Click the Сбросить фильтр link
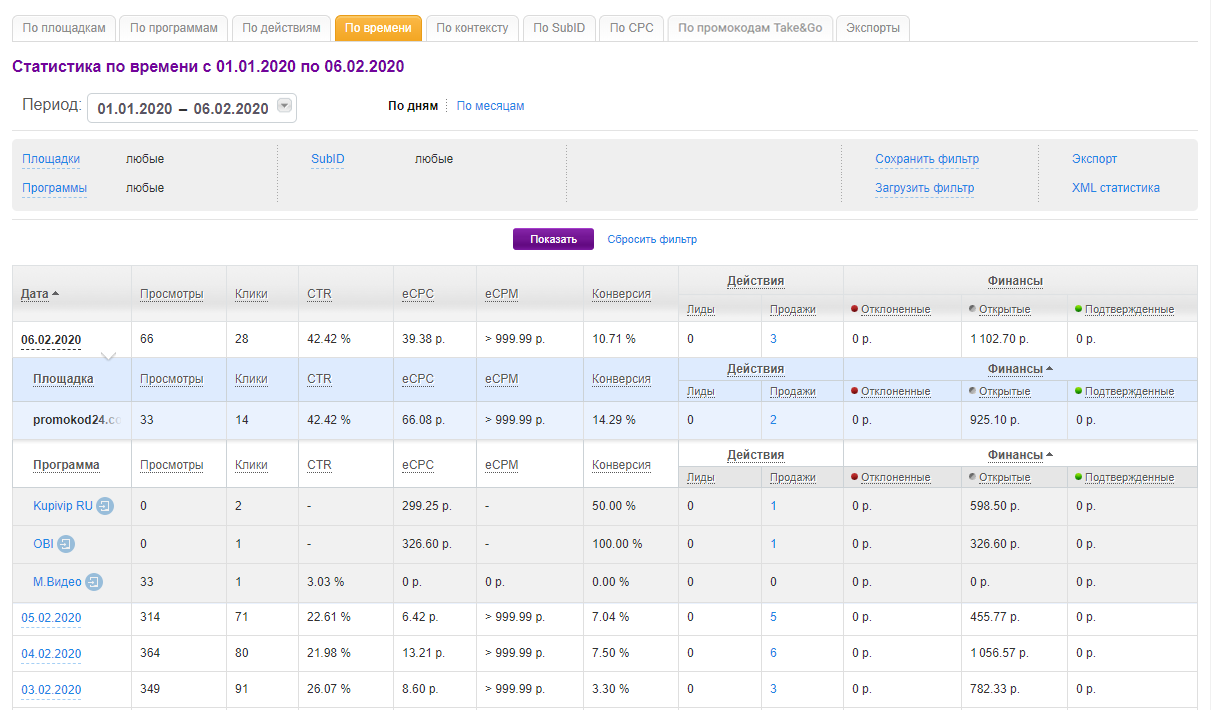Image resolution: width=1211 pixels, height=710 pixels. 652,240
